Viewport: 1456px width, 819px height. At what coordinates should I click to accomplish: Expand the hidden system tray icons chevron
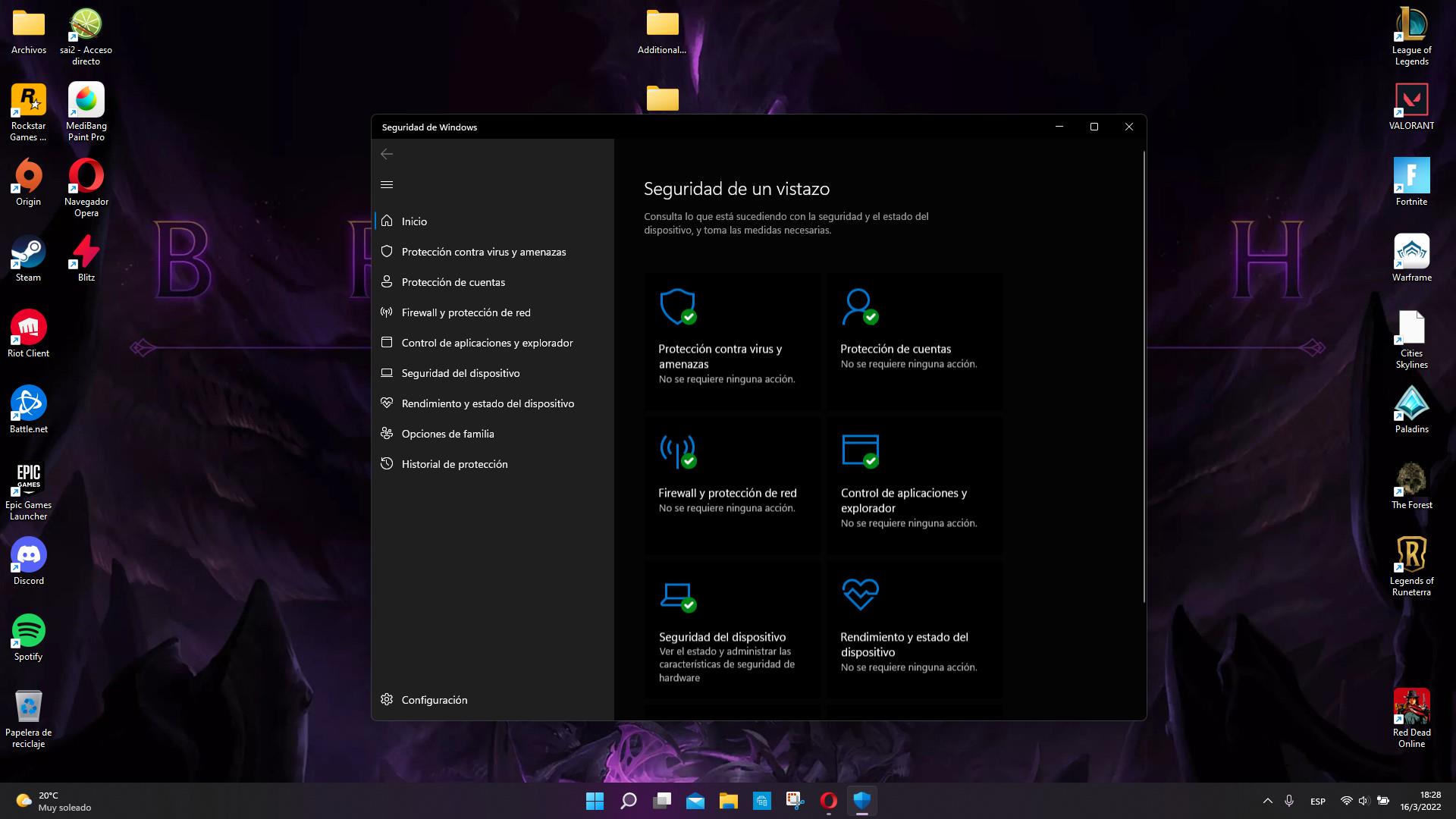pyautogui.click(x=1267, y=801)
